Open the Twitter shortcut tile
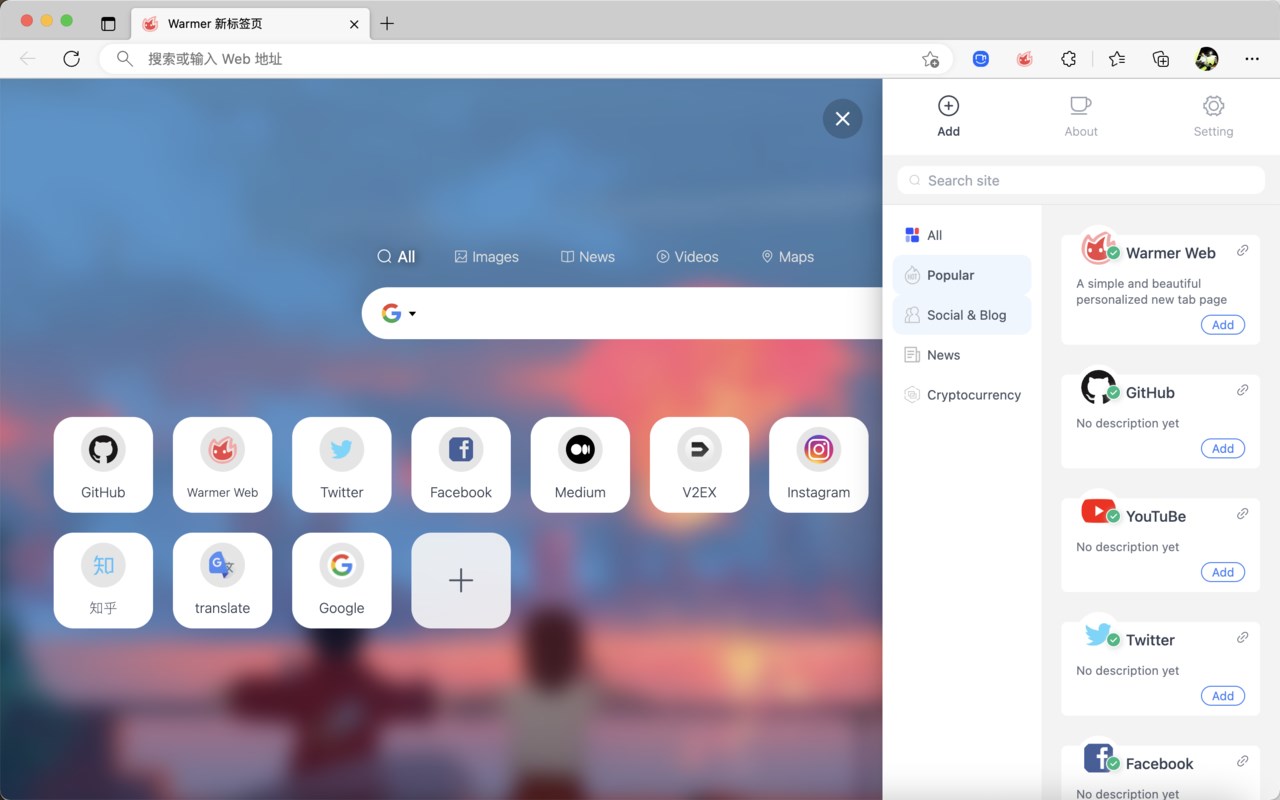Image resolution: width=1280 pixels, height=800 pixels. click(341, 465)
